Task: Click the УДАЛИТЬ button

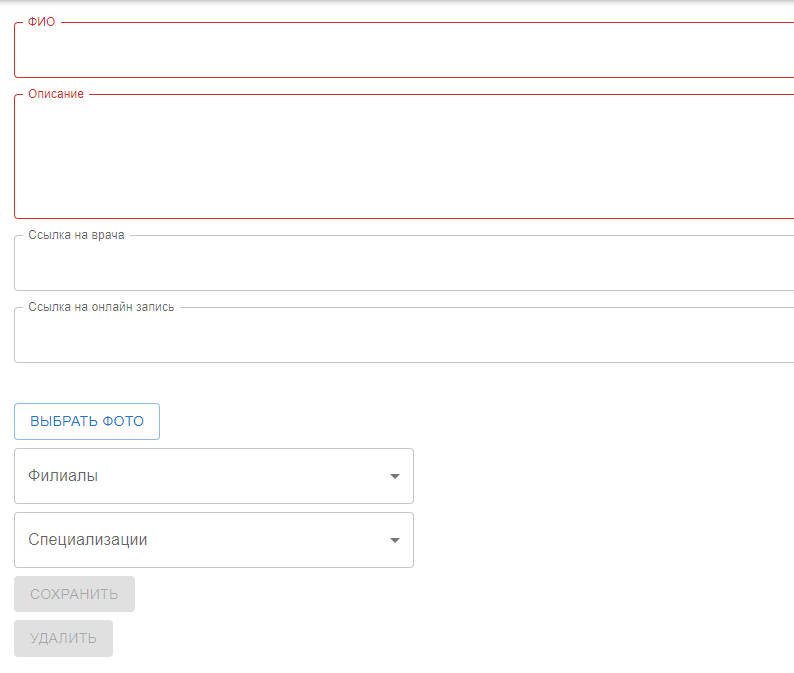Action: point(63,638)
